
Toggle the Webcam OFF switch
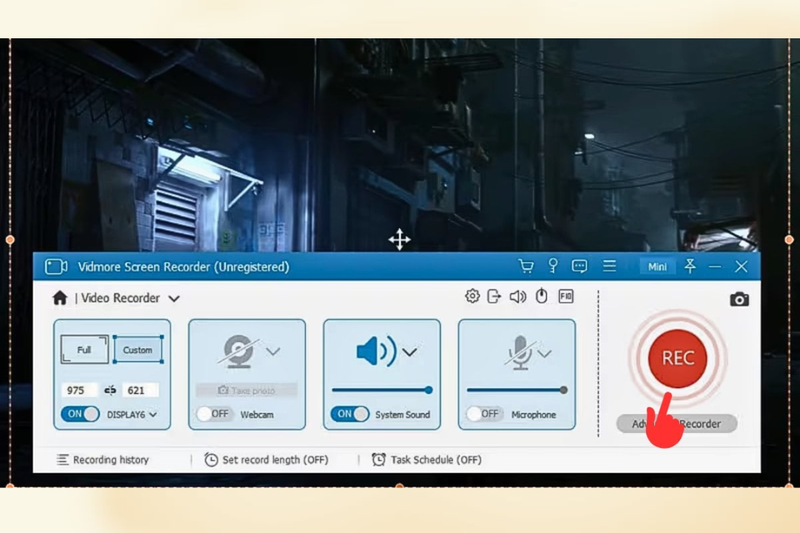pyautogui.click(x=214, y=414)
